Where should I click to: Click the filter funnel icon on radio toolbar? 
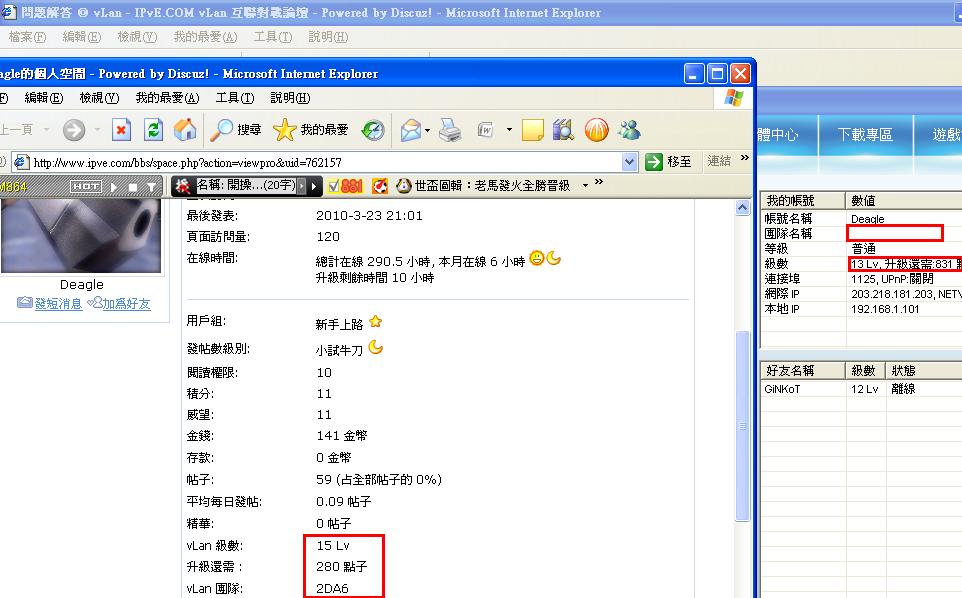coord(152,186)
